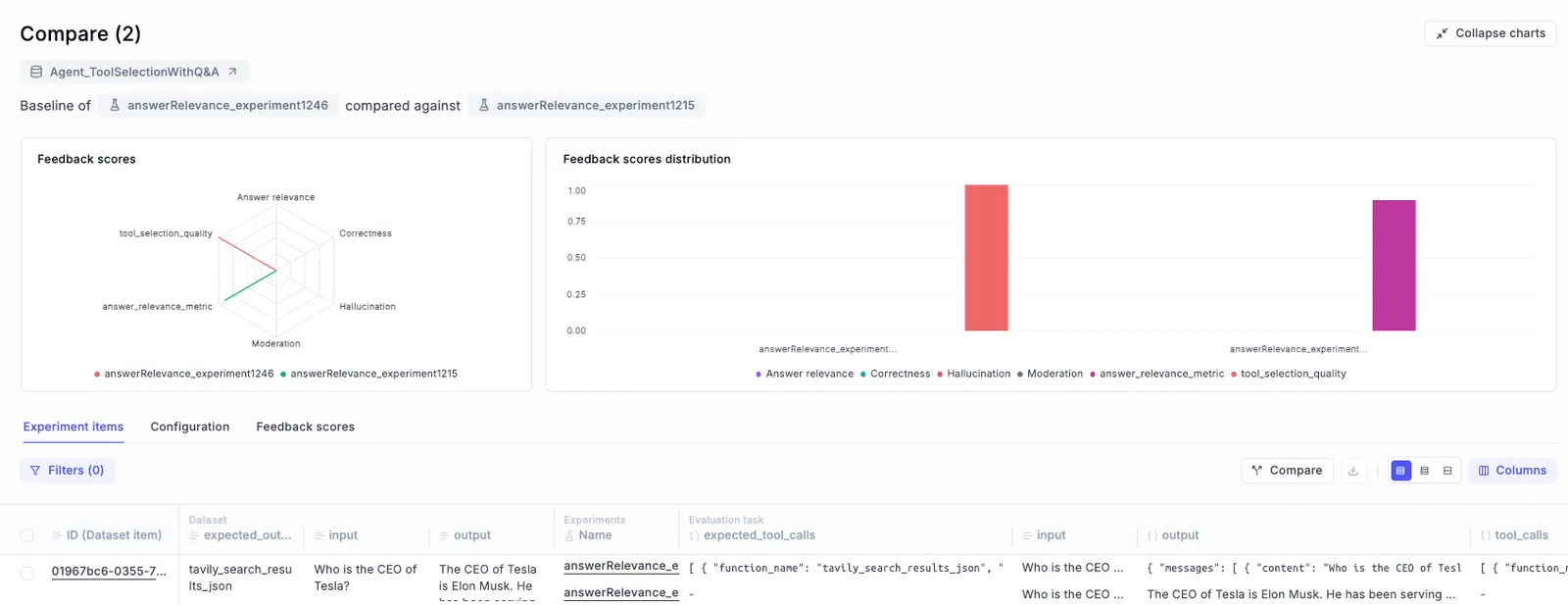
Task: Click the answer_relevance_metric radar axis label
Action: click(158, 307)
